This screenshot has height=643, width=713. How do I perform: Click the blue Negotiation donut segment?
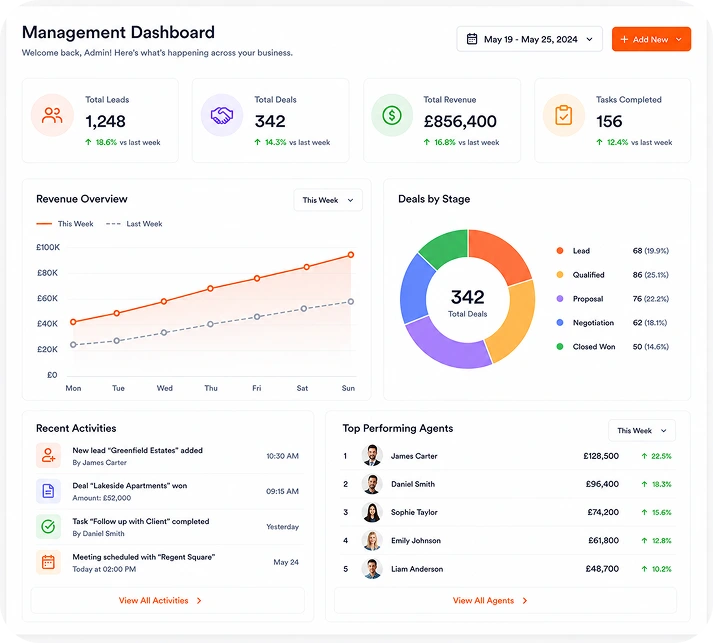click(416, 289)
